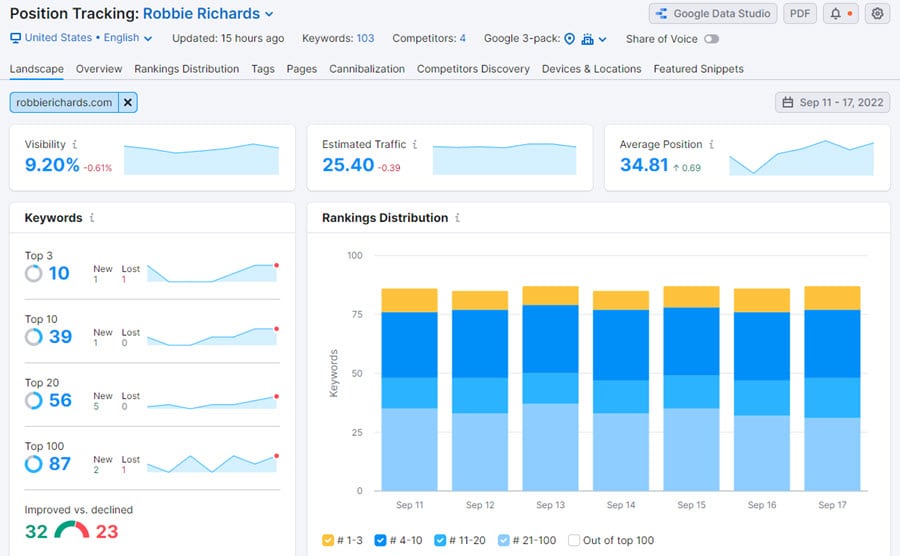Image resolution: width=900 pixels, height=556 pixels.
Task: Open the Sep 11 - 17, 2022 date picker
Action: coord(832,102)
